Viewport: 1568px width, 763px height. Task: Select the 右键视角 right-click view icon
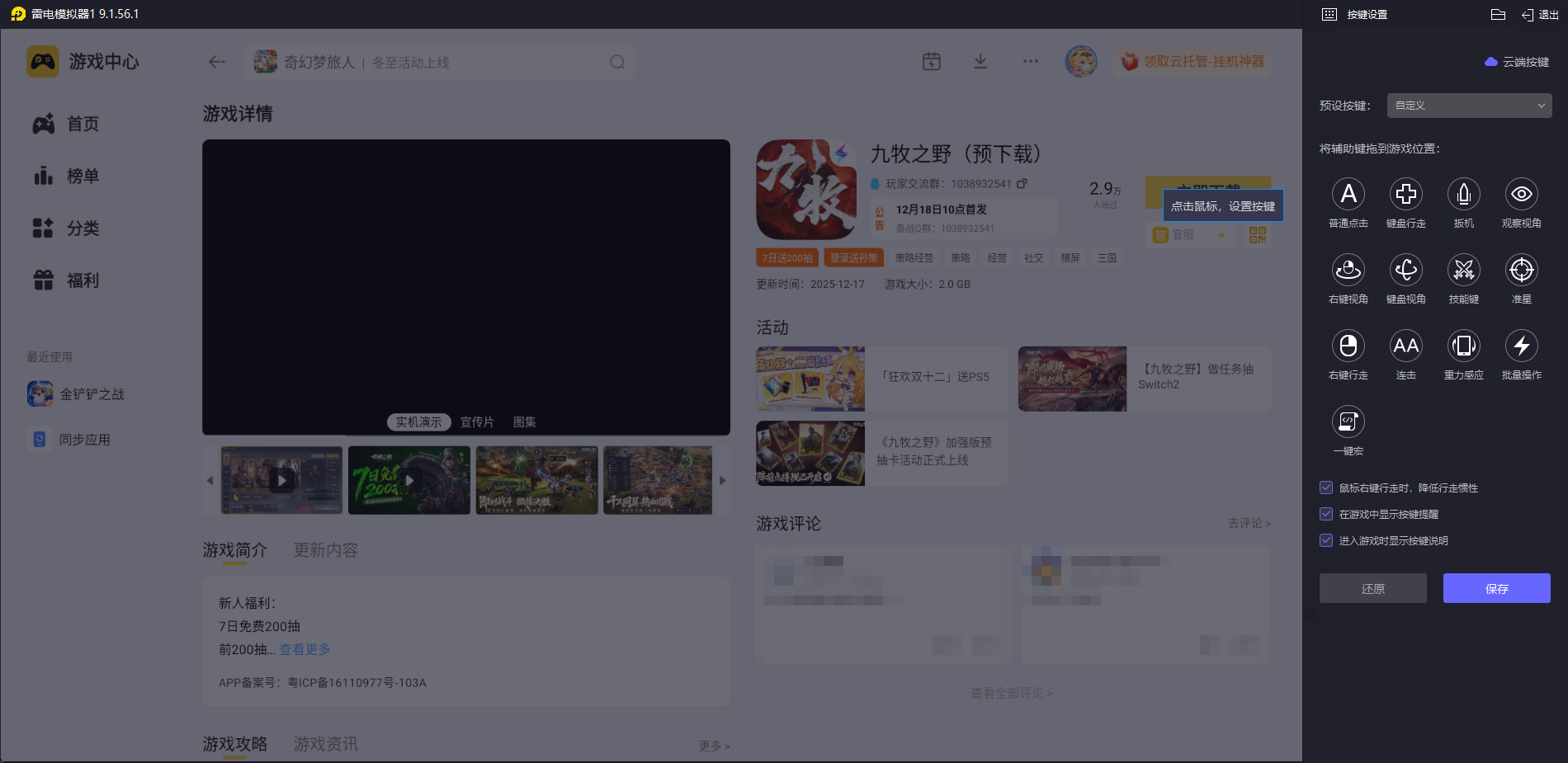[x=1348, y=271]
